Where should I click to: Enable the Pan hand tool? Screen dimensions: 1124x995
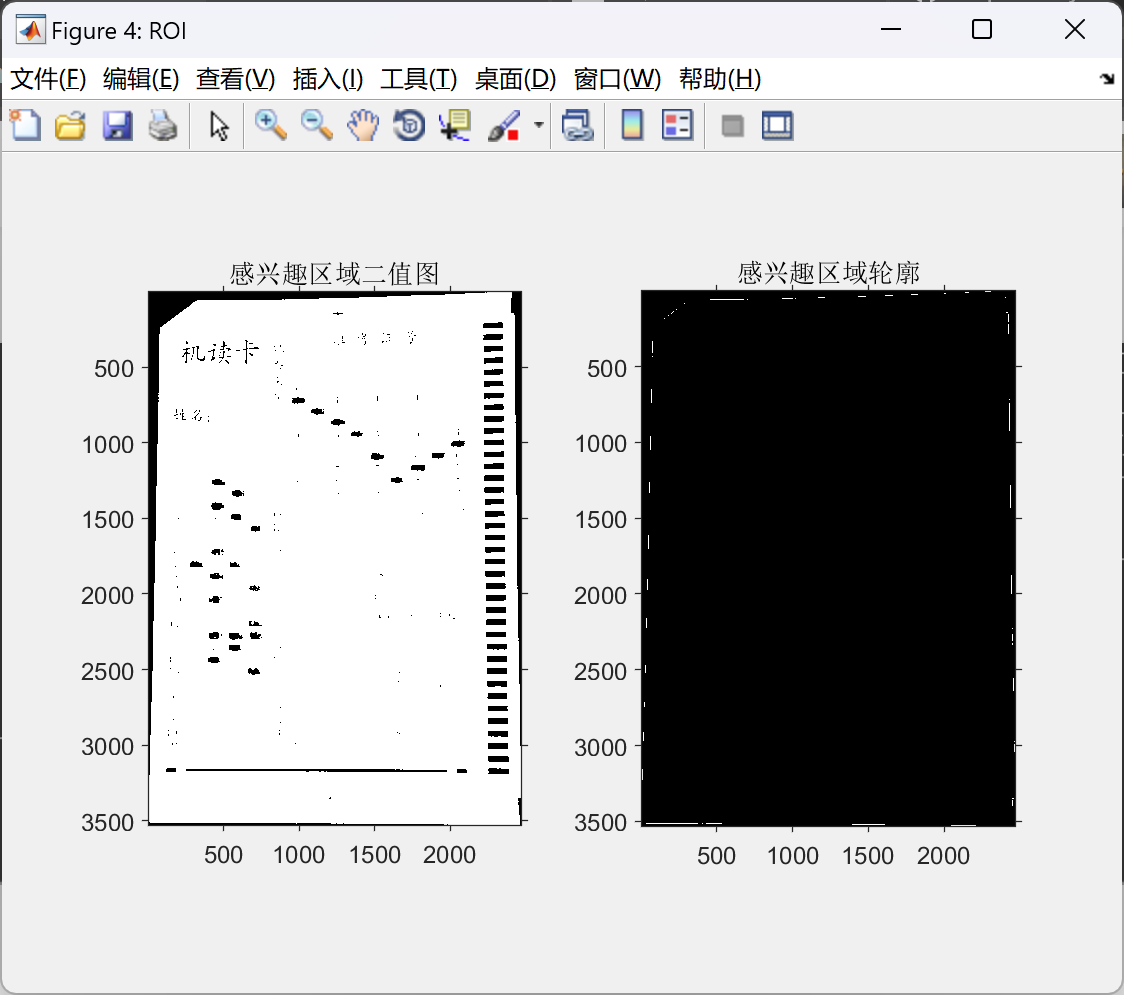(x=363, y=125)
